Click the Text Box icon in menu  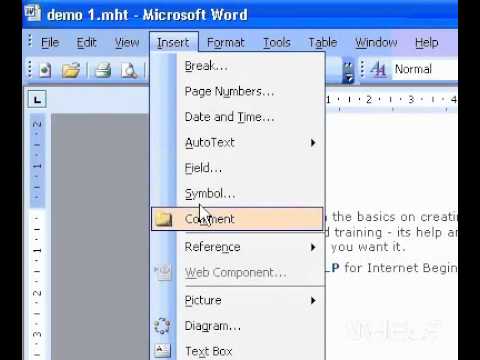tap(163, 351)
